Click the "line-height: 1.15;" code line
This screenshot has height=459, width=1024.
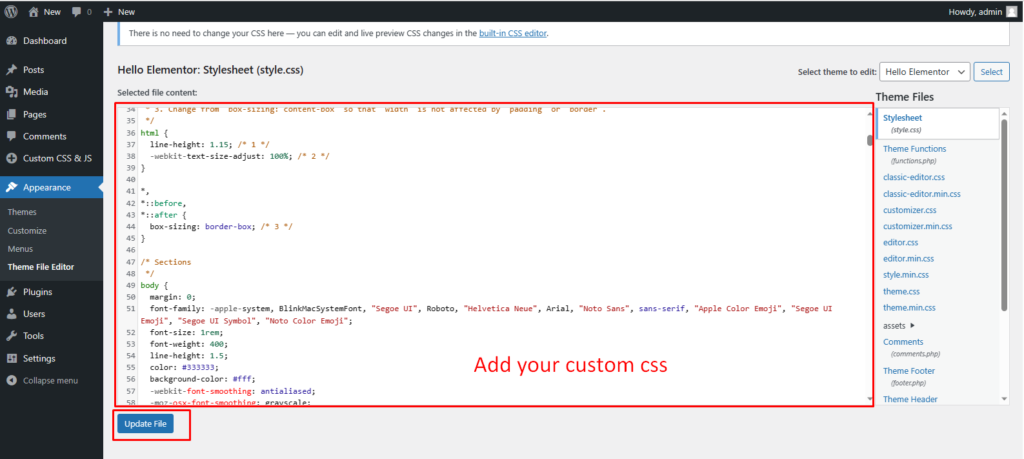click(210, 144)
